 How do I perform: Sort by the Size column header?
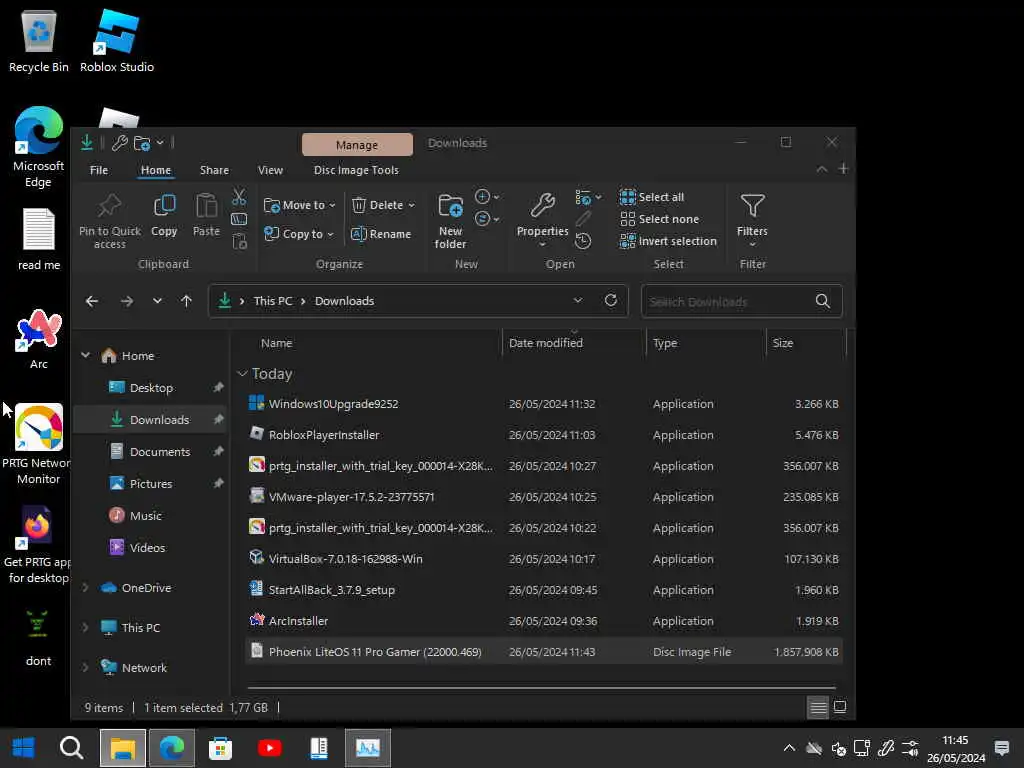pyautogui.click(x=806, y=343)
